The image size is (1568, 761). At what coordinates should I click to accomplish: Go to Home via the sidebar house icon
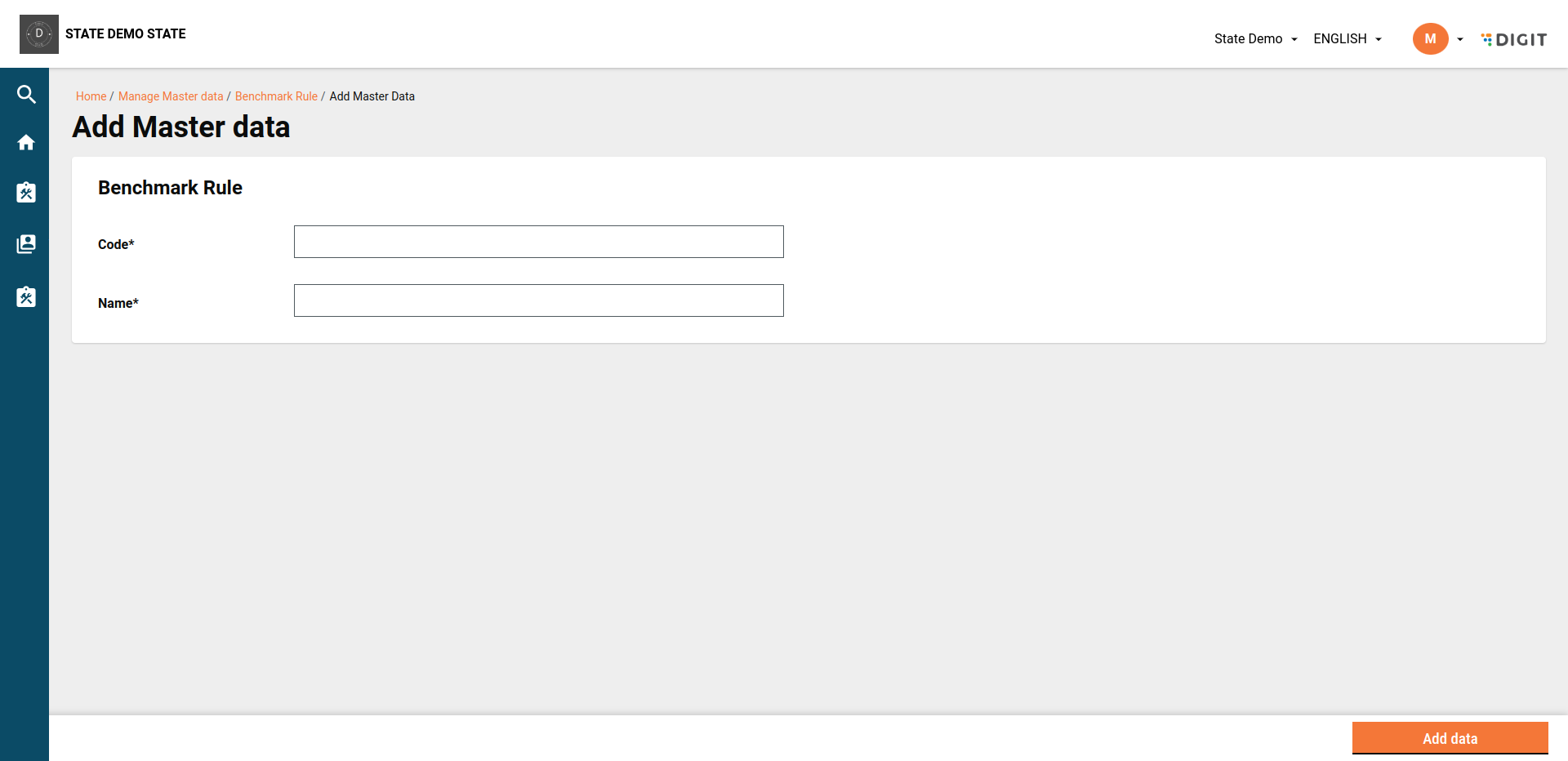click(x=26, y=143)
